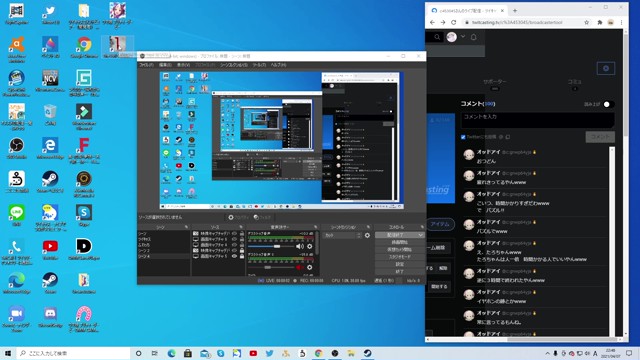Open the NCV desktop shortcut
The width and height of the screenshot is (640, 360).
point(50,80)
